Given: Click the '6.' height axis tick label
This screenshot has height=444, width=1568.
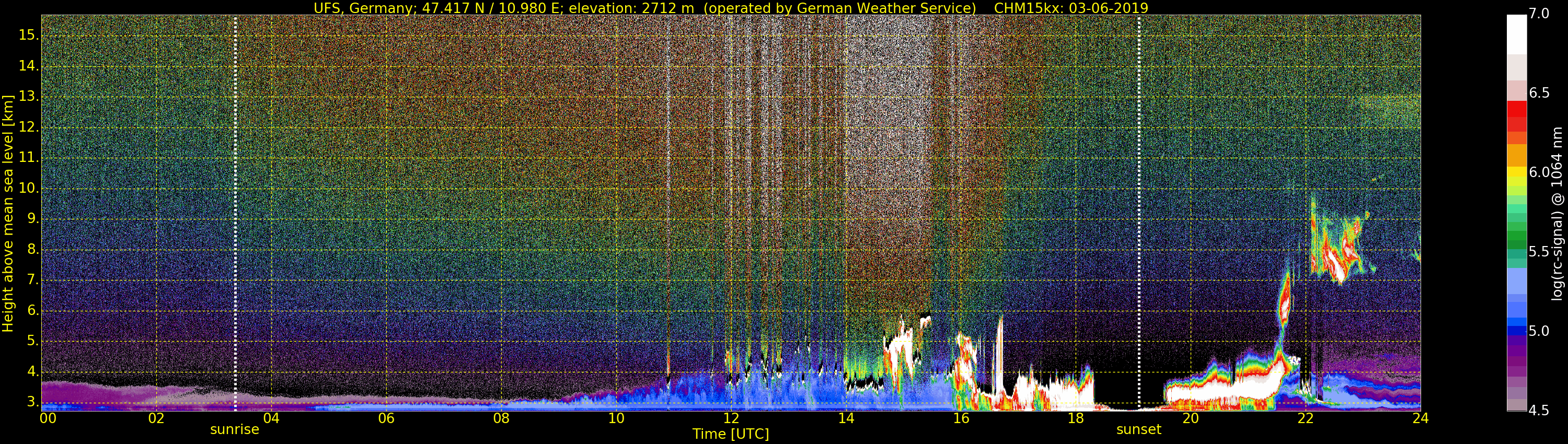Looking at the screenshot, I should coord(33,310).
